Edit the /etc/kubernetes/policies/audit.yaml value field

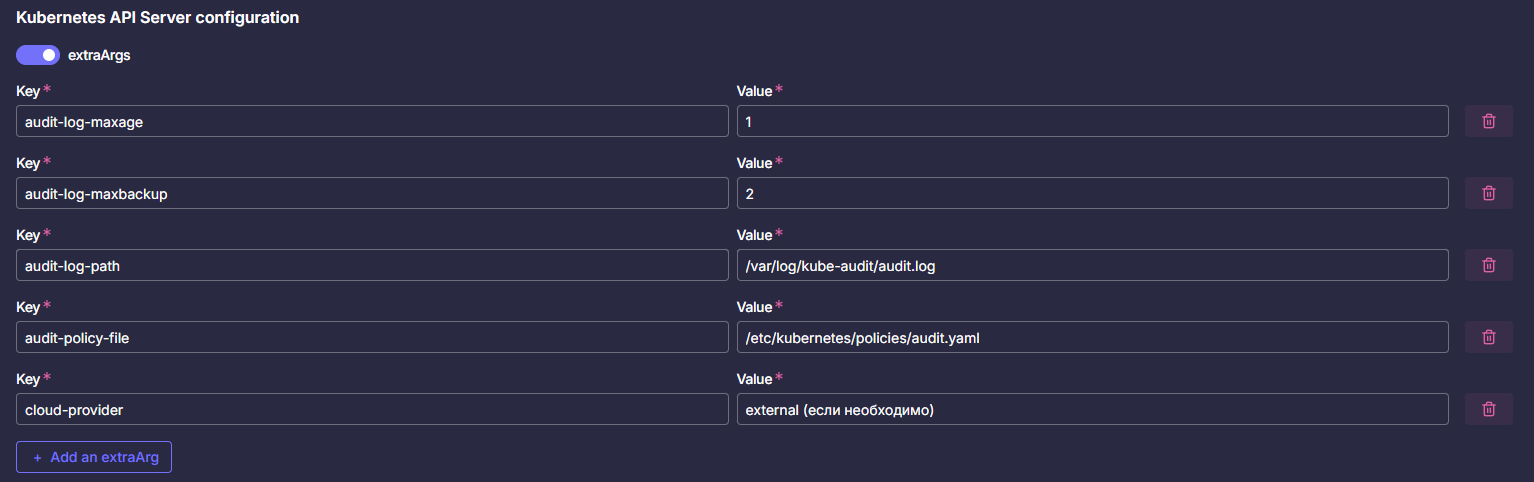pos(1093,337)
